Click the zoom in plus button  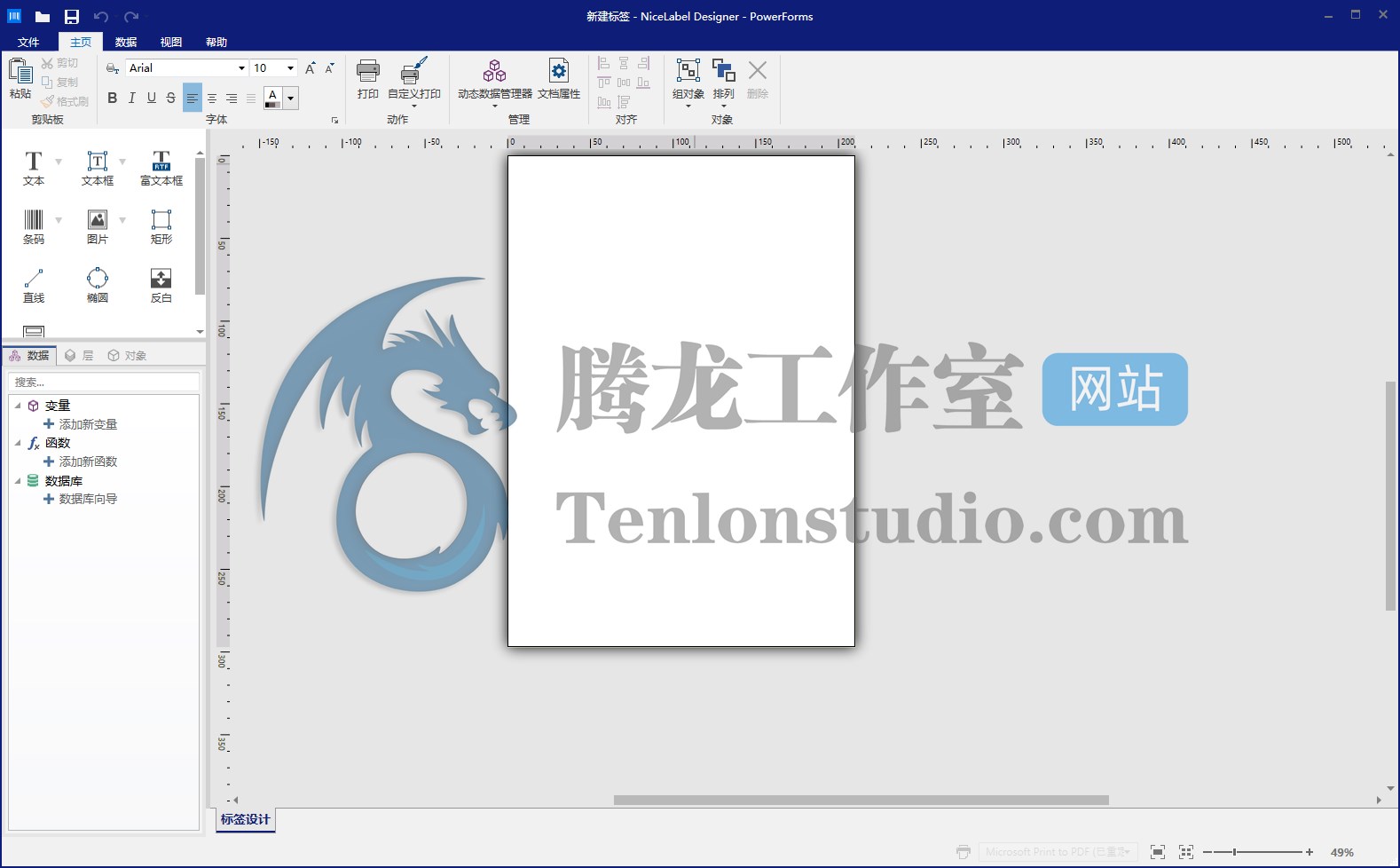(x=1309, y=852)
